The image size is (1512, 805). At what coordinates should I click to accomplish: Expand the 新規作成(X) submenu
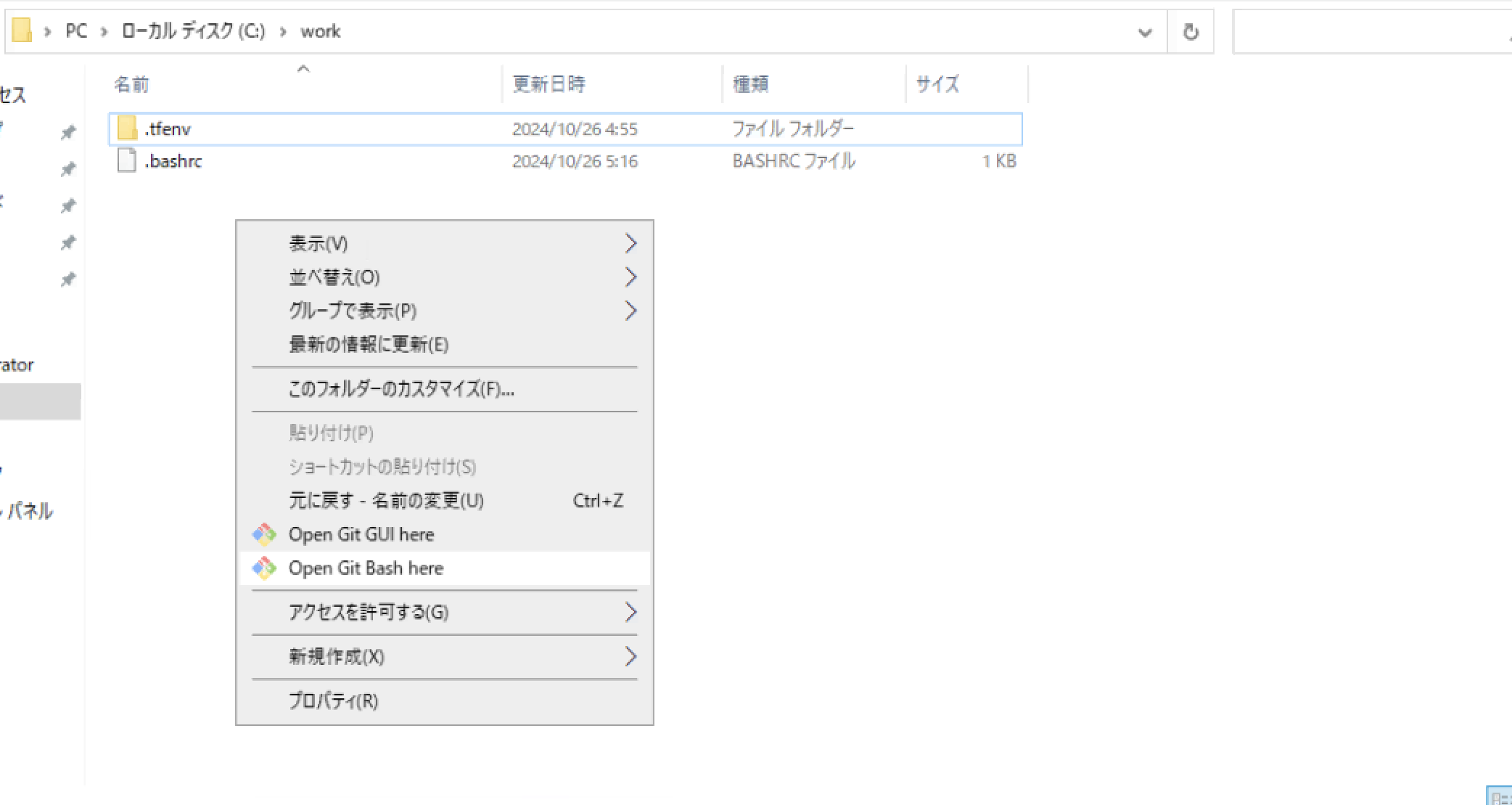630,656
